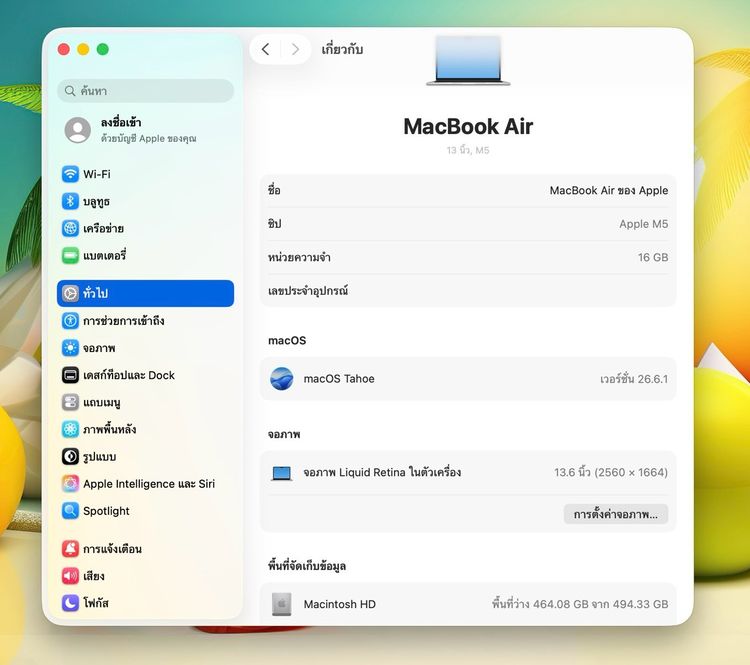This screenshot has height=665, width=750.
Task: Click the Liquid Retina display laptop icon
Action: (x=282, y=473)
